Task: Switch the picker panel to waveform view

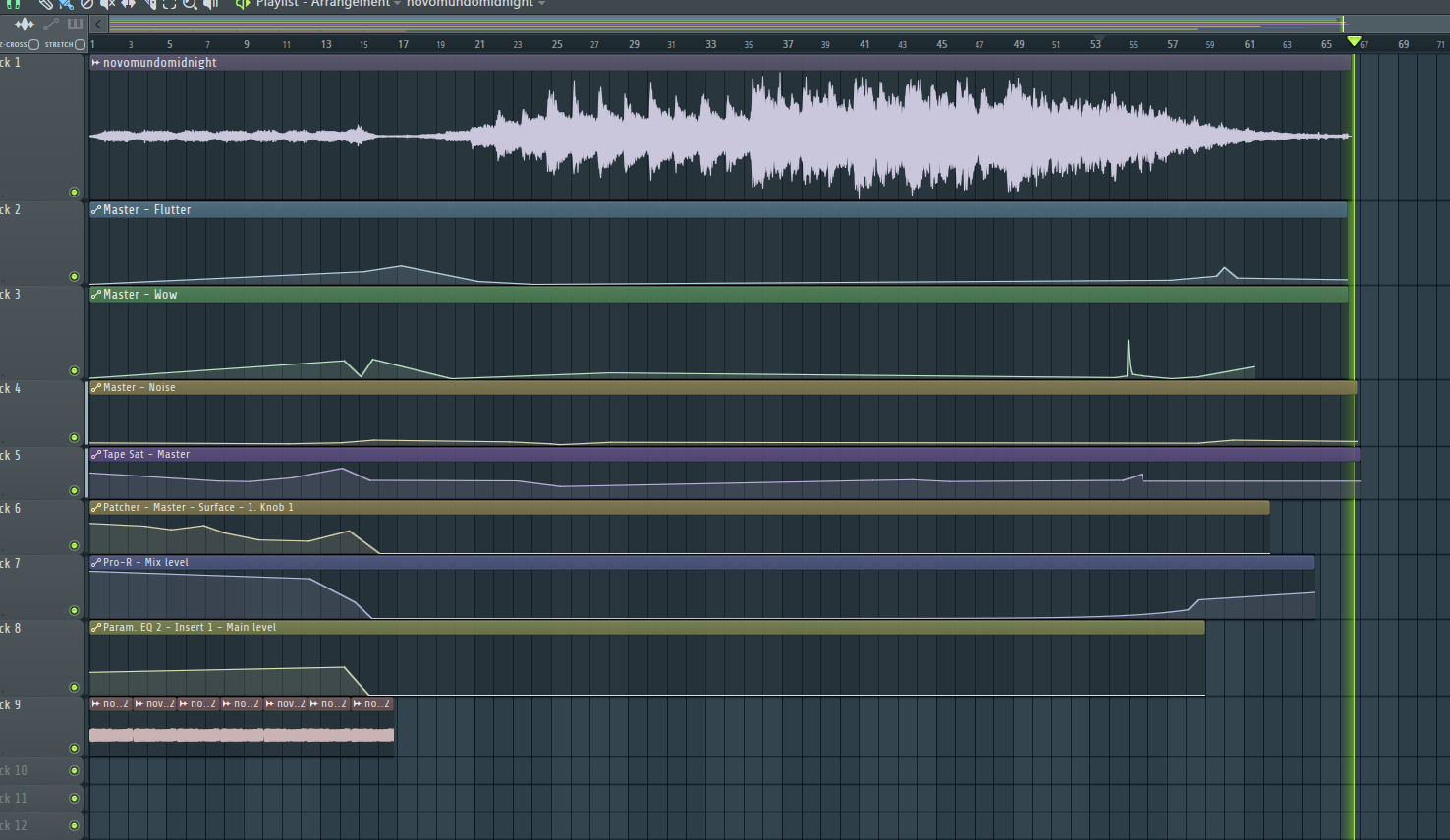Action: (x=25, y=24)
